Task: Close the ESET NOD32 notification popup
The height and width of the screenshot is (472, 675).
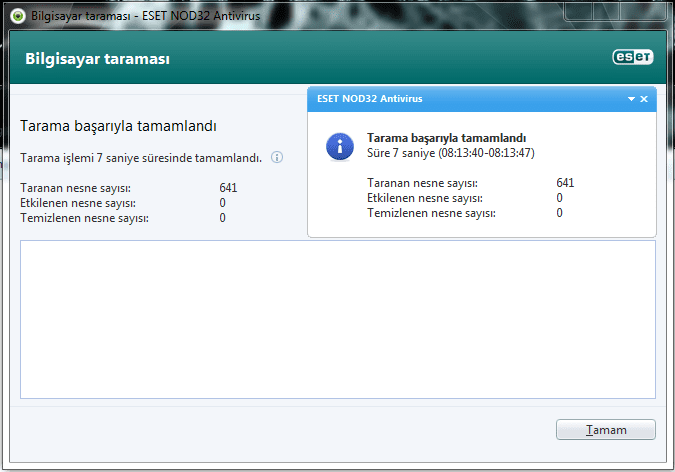Action: click(644, 99)
